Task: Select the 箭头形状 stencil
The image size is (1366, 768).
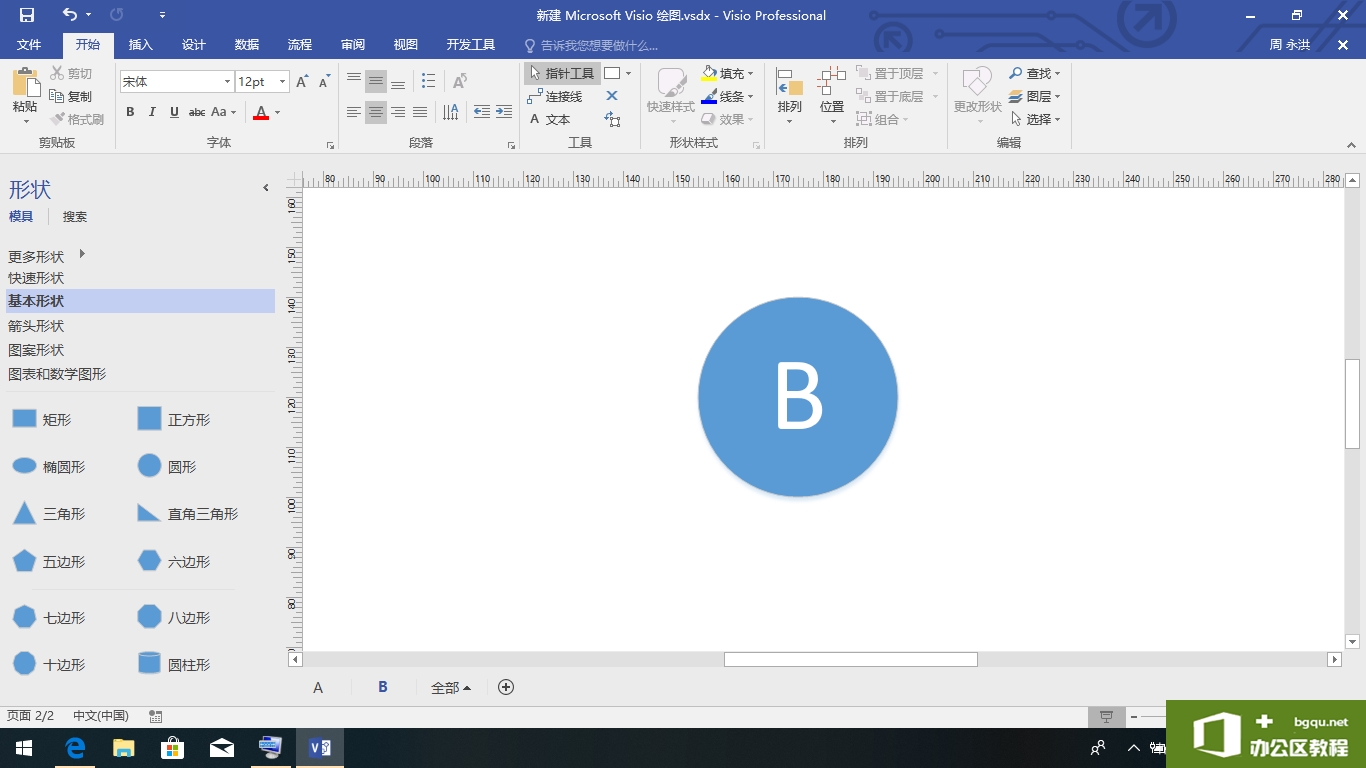Action: point(36,326)
